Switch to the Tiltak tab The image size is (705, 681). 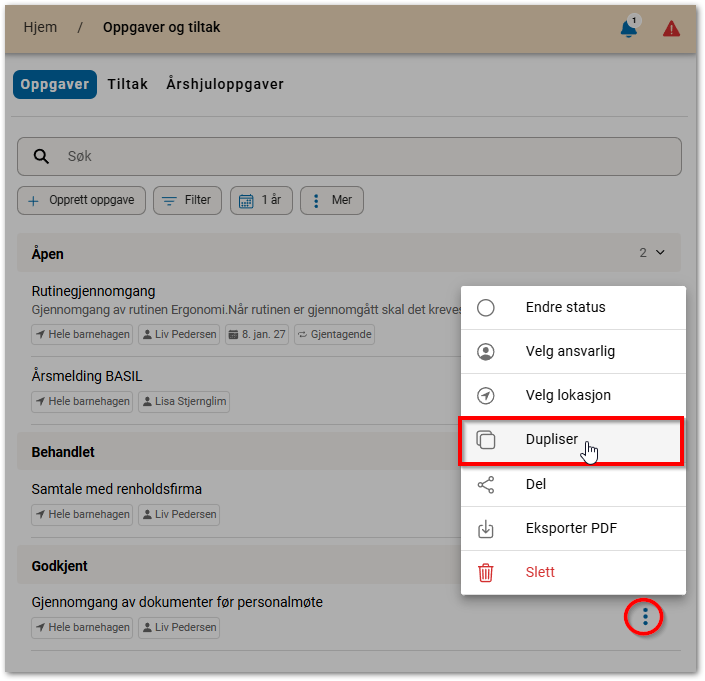(x=128, y=84)
